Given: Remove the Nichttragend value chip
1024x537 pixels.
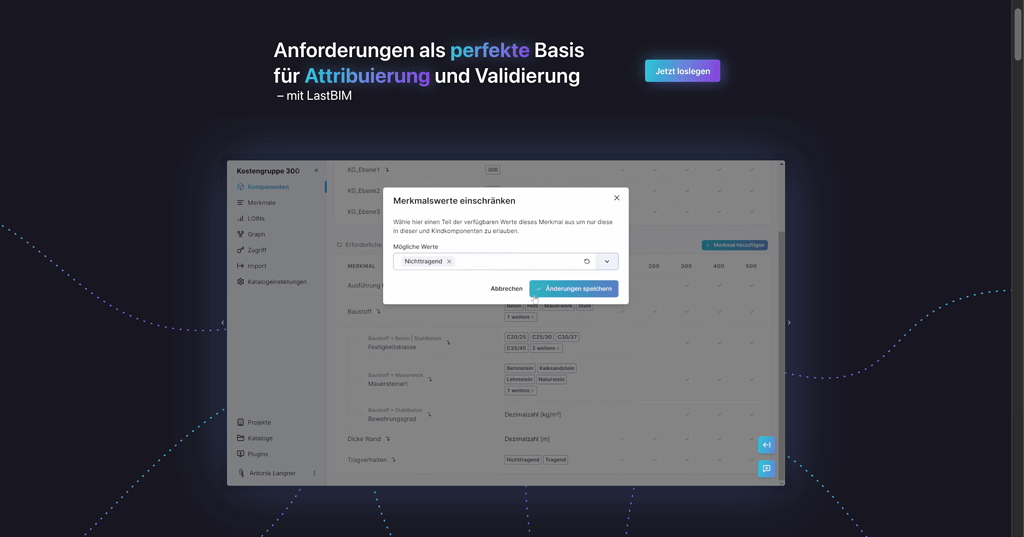Looking at the screenshot, I should [x=449, y=262].
